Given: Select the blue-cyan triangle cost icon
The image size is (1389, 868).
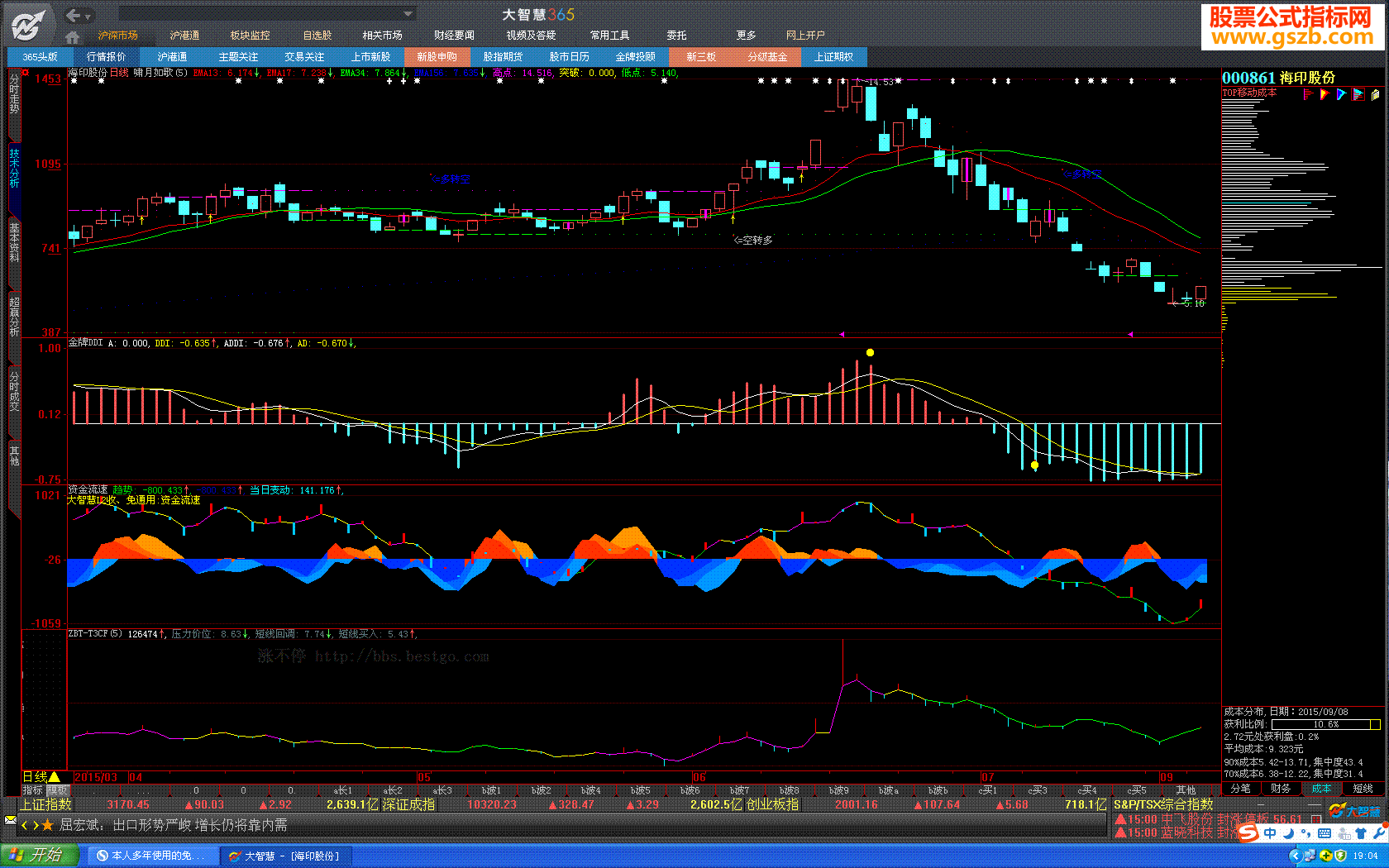Looking at the screenshot, I should (x=1341, y=94).
